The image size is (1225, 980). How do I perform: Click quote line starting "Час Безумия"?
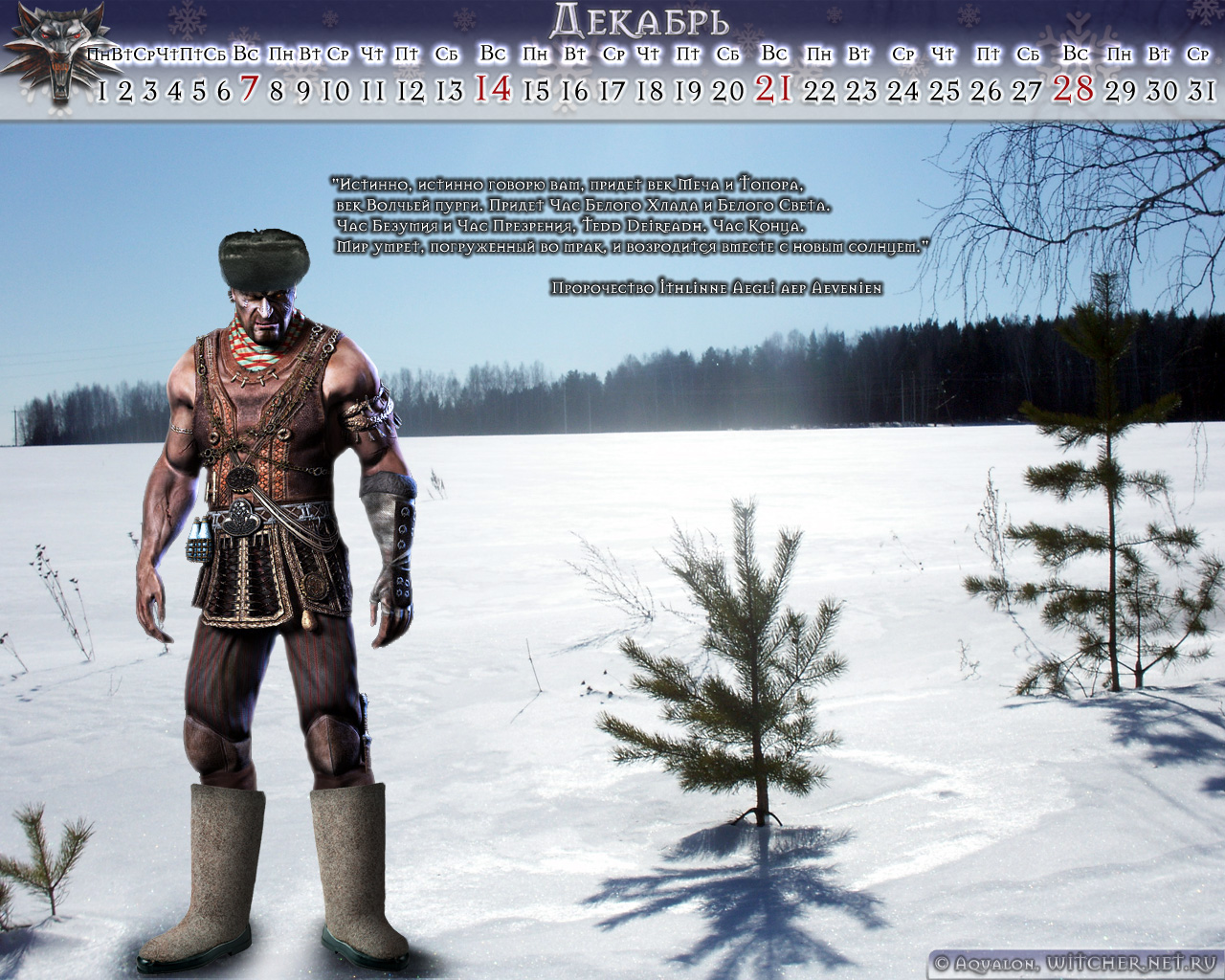click(571, 226)
